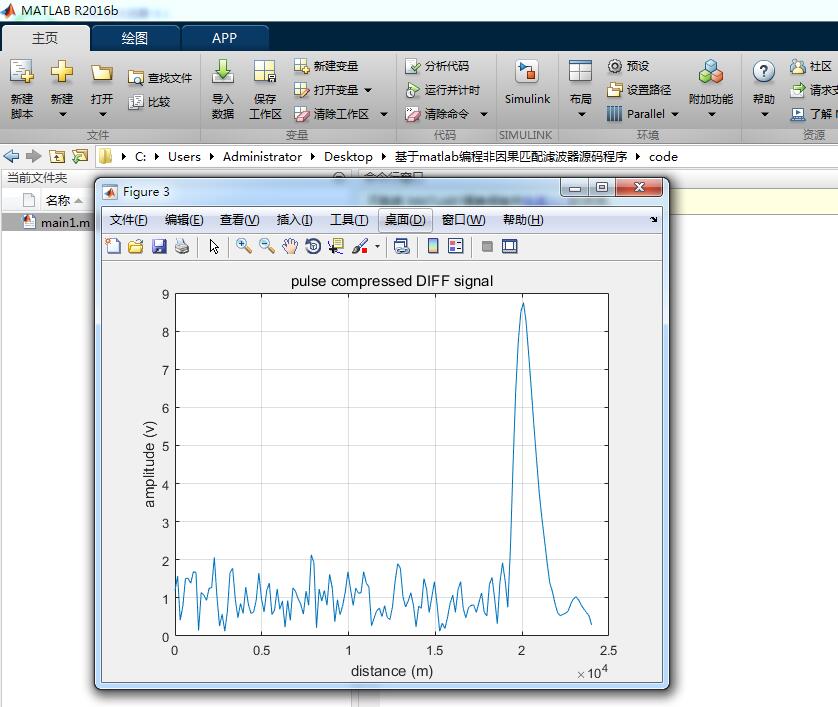Image resolution: width=838 pixels, height=707 pixels.
Task: Click Desktop in the address path
Action: pos(348,157)
